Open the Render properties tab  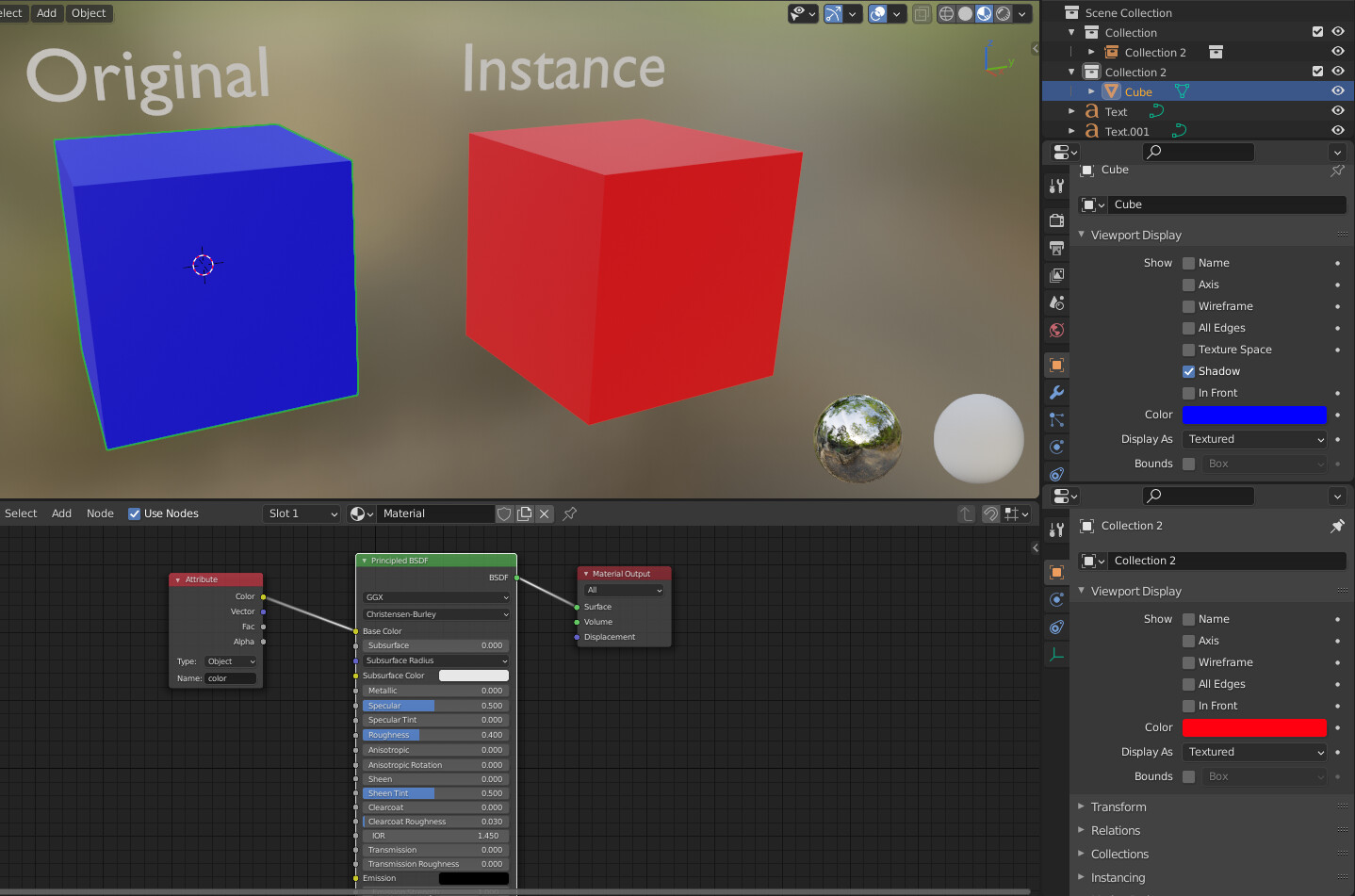tap(1056, 221)
